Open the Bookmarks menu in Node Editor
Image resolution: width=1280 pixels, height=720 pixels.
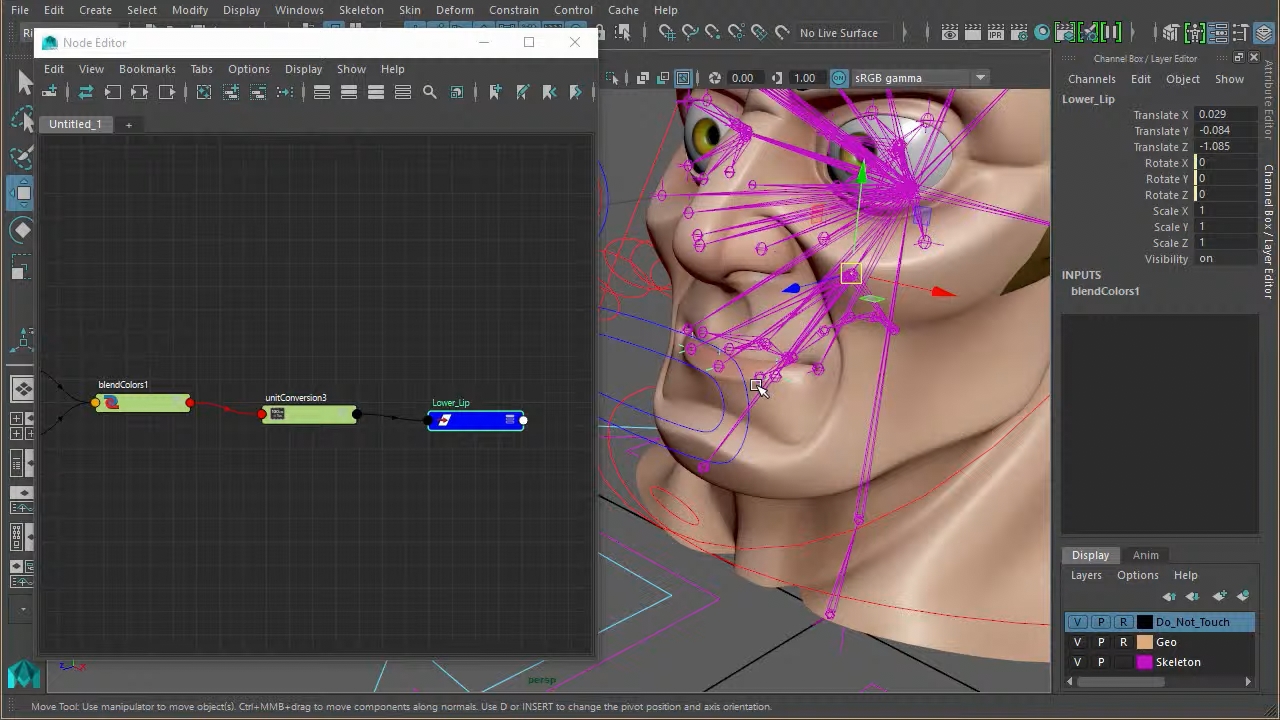(x=147, y=69)
